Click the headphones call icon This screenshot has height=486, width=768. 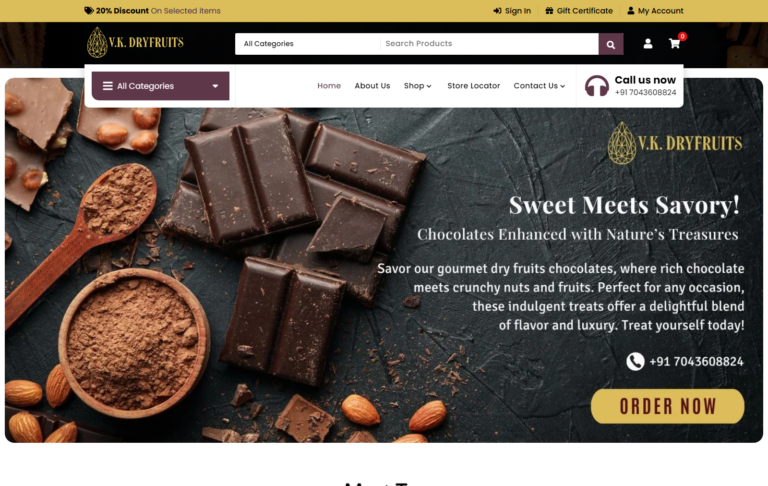(x=597, y=86)
